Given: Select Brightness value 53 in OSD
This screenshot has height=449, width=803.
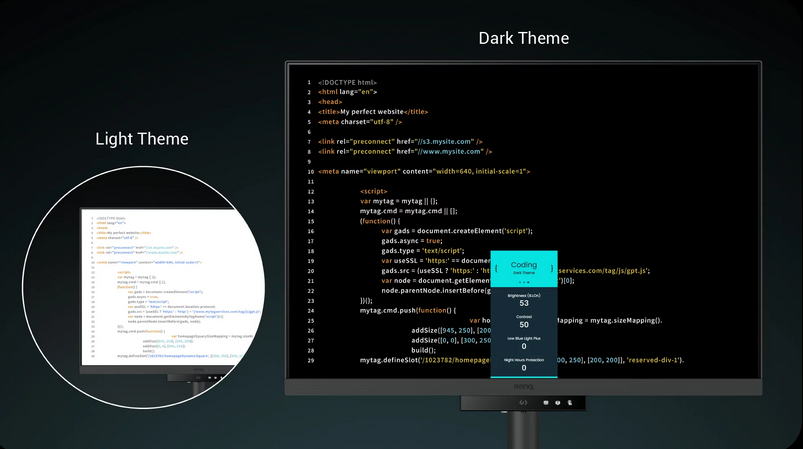Looking at the screenshot, I should coord(524,303).
